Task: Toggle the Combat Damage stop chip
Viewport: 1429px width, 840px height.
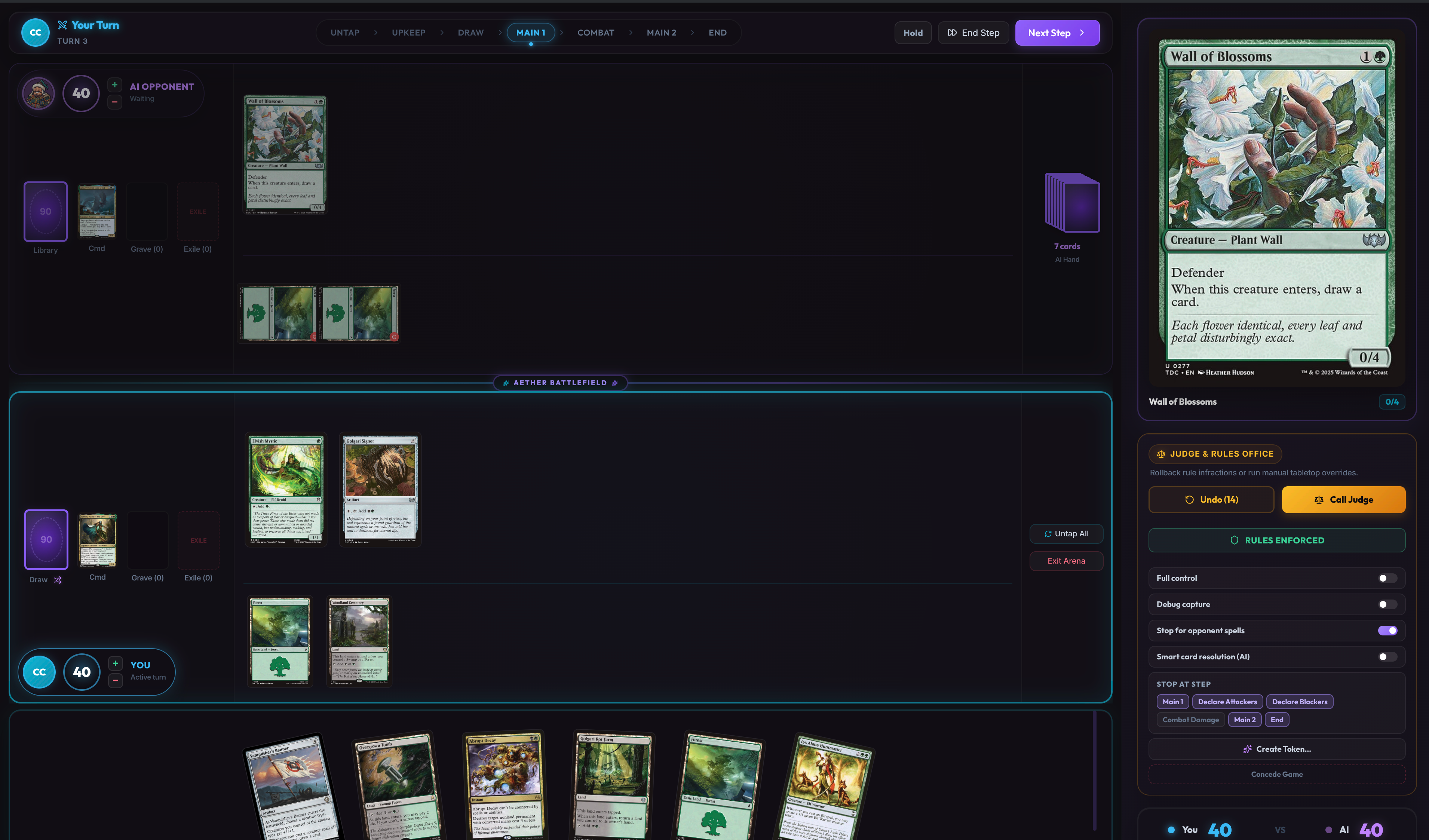Action: pyautogui.click(x=1190, y=720)
